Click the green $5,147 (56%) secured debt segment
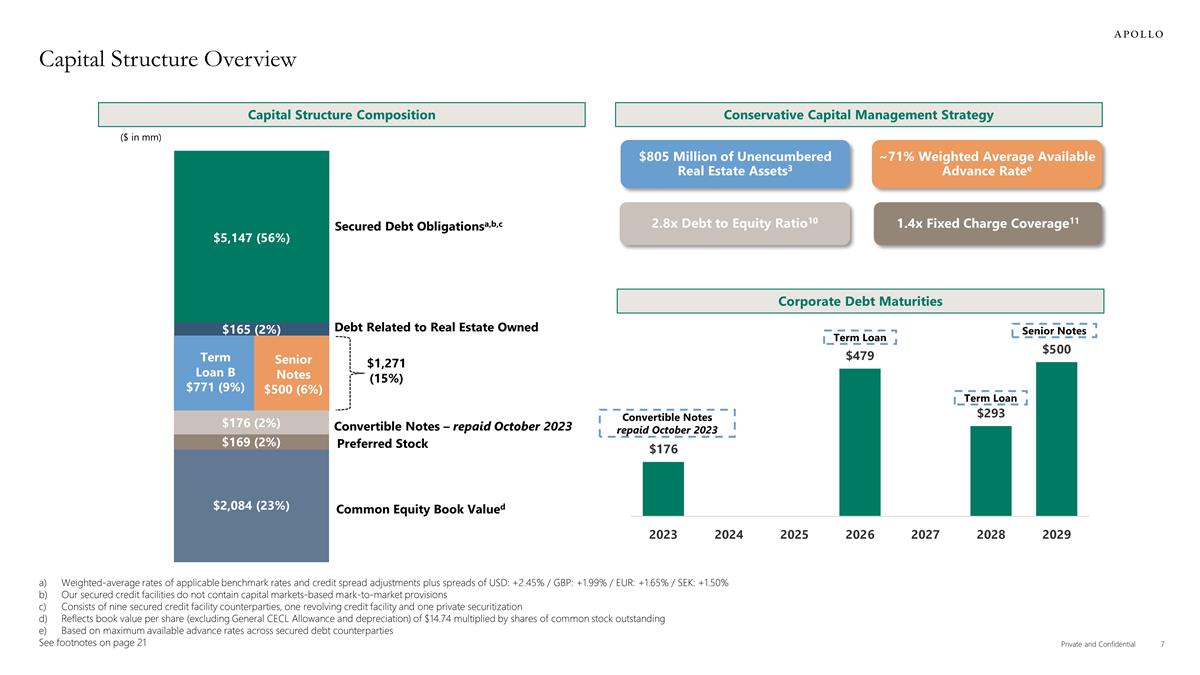The image size is (1200, 675). (x=251, y=237)
